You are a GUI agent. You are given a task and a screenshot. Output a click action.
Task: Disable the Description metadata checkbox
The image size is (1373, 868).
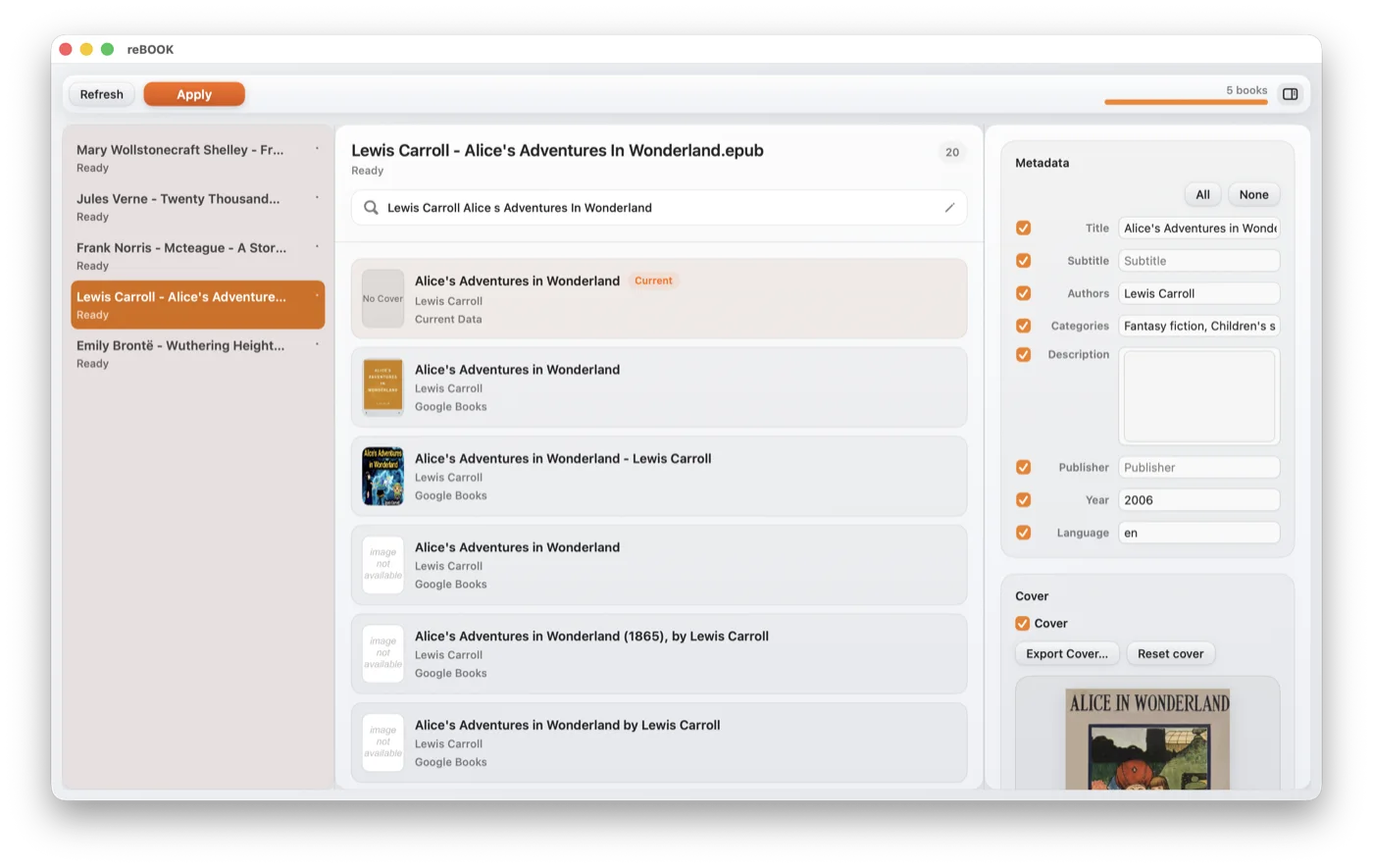pyautogui.click(x=1023, y=354)
